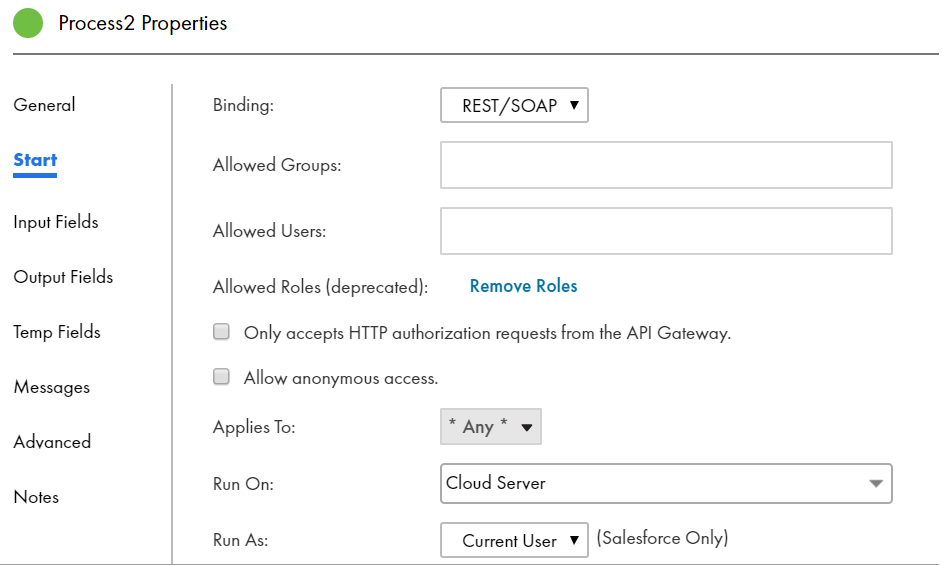This screenshot has height=566, width=942.
Task: Open the Messages tab
Action: (52, 387)
